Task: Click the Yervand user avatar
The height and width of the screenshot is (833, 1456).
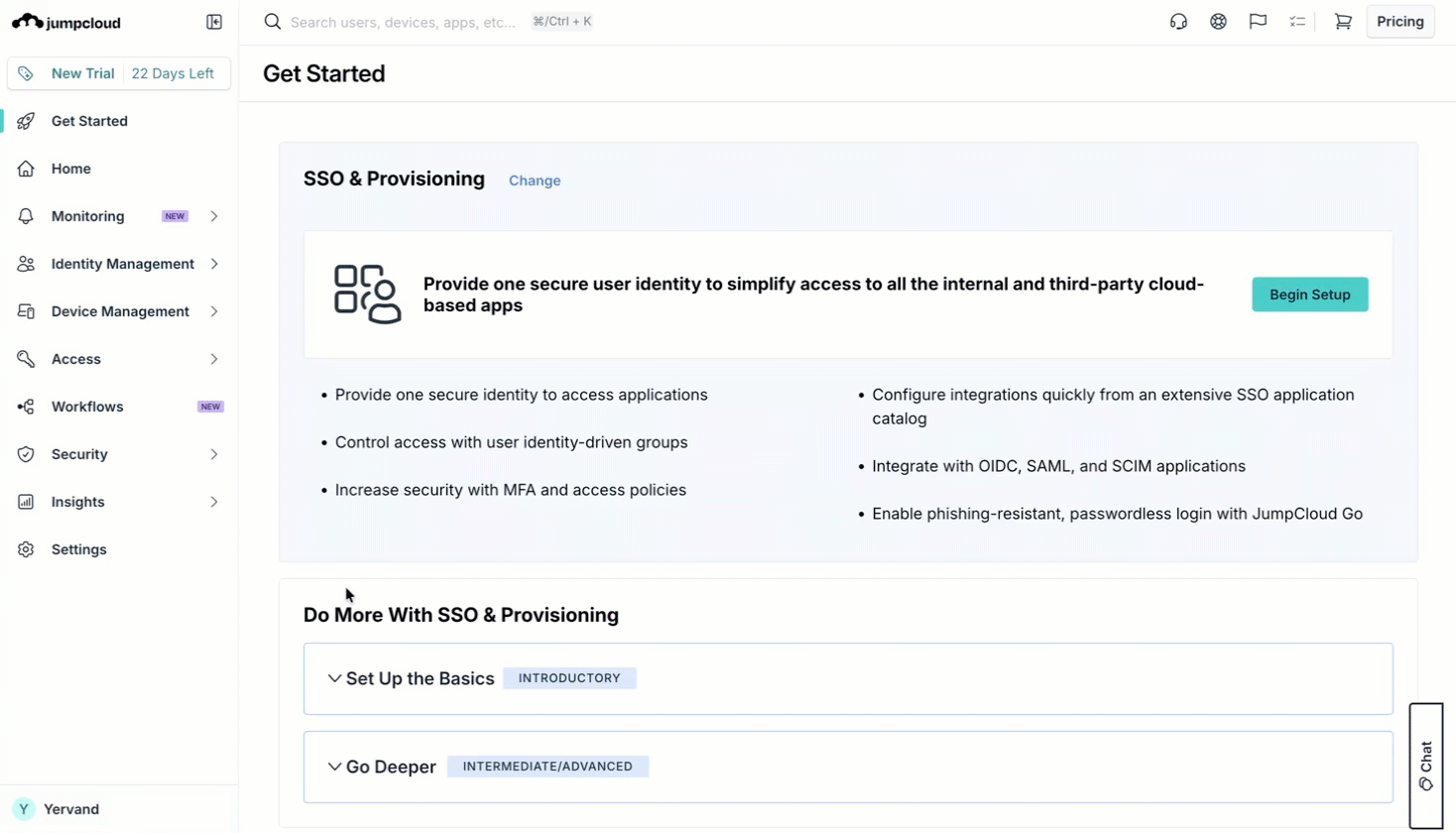Action: click(24, 809)
